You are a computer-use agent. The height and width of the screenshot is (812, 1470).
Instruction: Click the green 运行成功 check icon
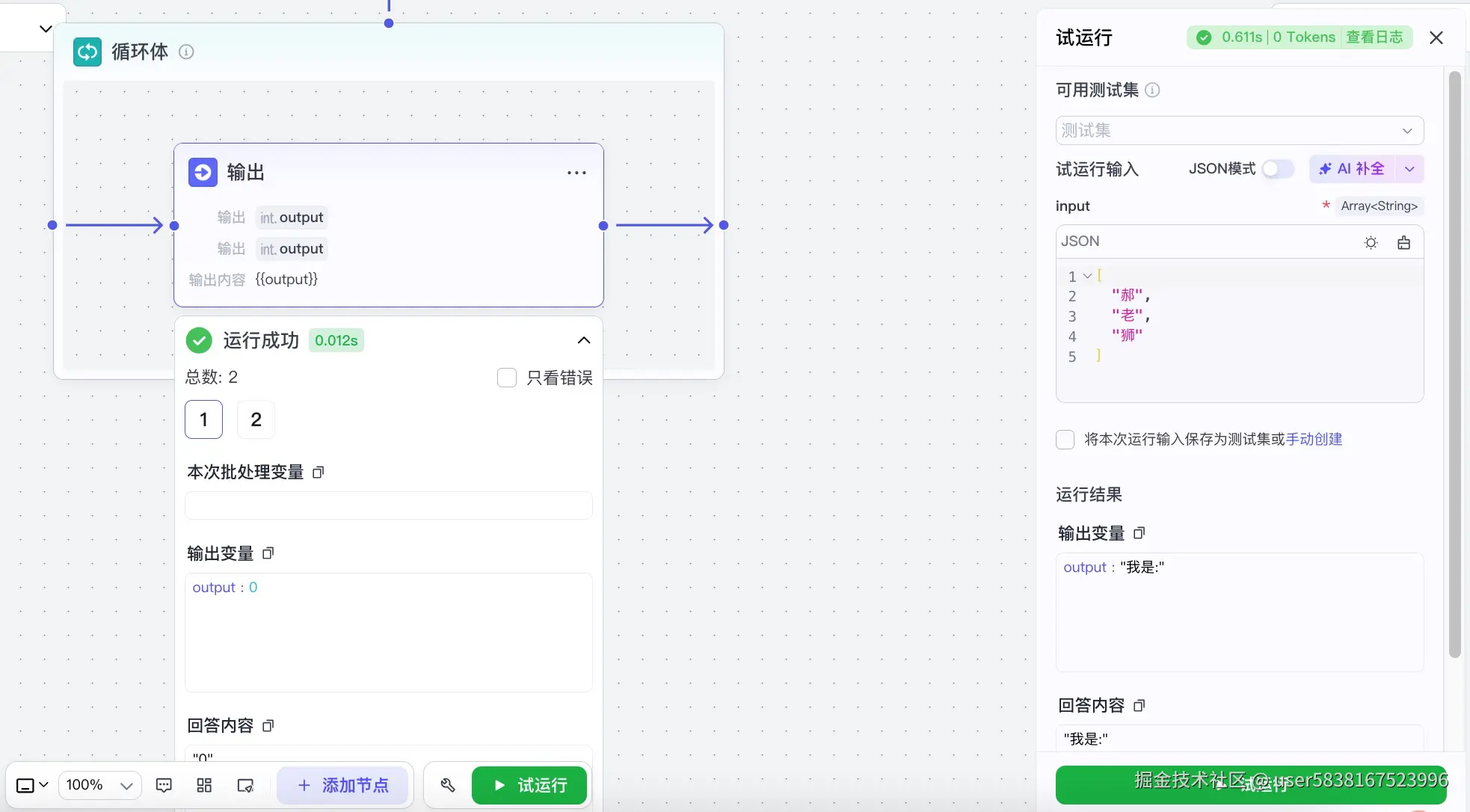199,340
